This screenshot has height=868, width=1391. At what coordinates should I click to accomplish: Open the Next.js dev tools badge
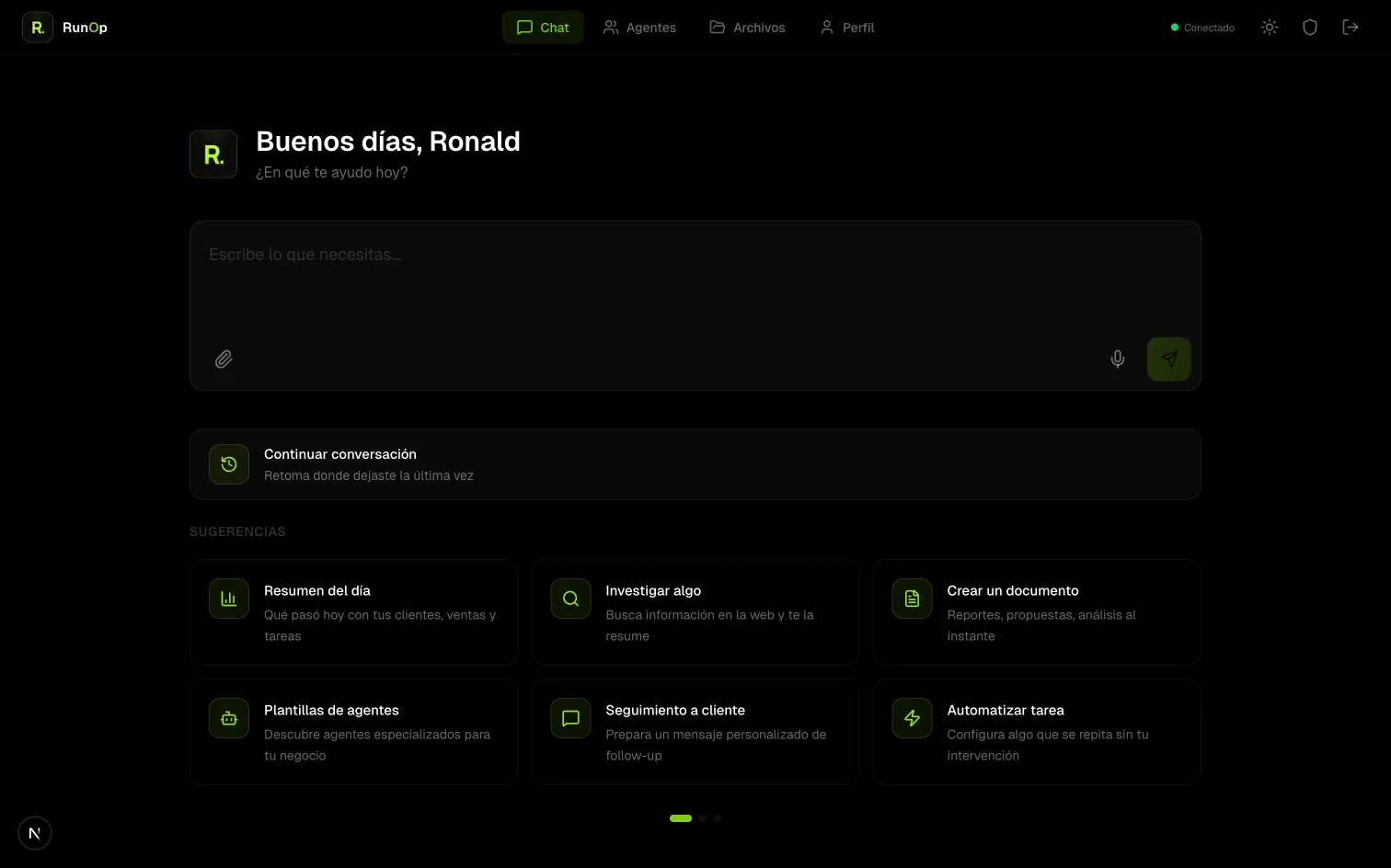tap(35, 833)
